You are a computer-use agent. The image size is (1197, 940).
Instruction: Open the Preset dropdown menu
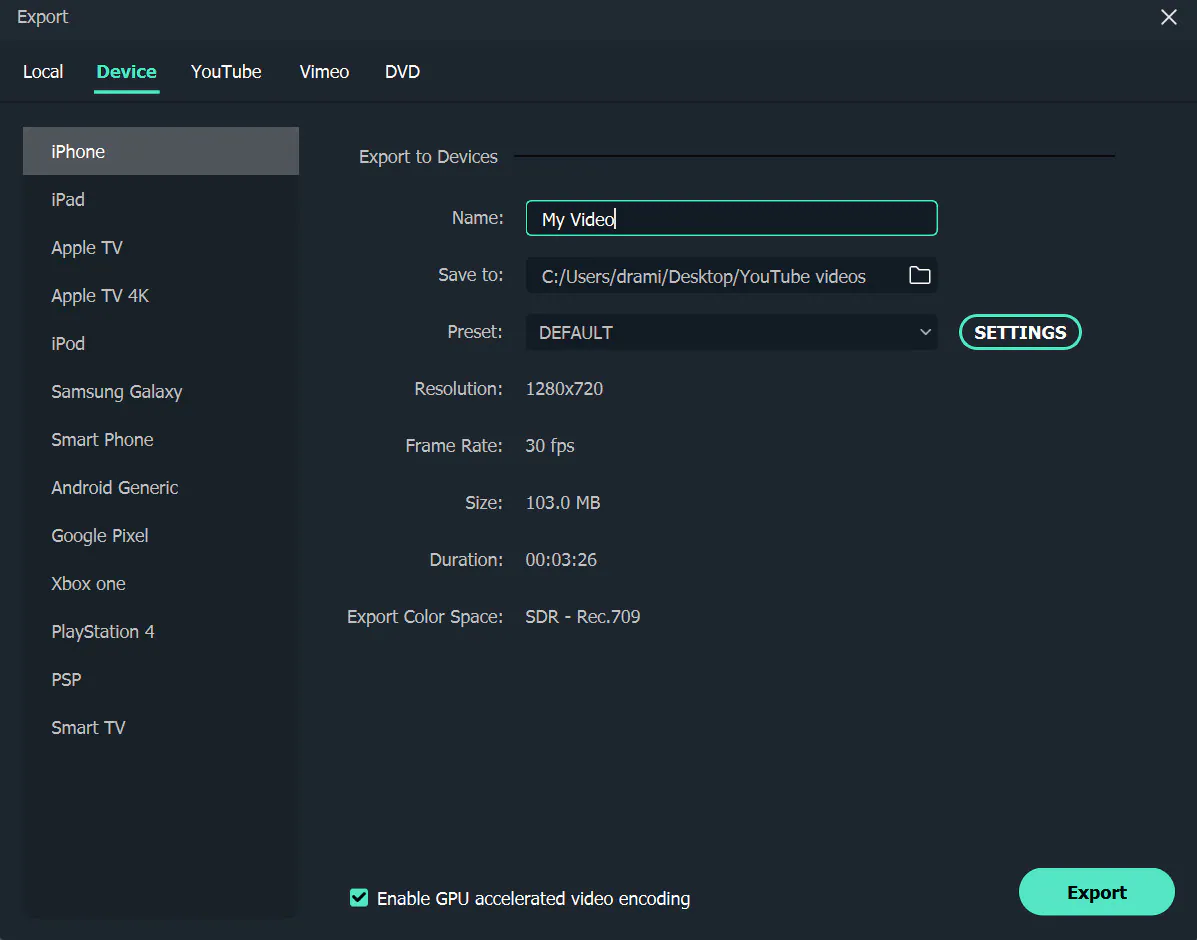pos(731,333)
